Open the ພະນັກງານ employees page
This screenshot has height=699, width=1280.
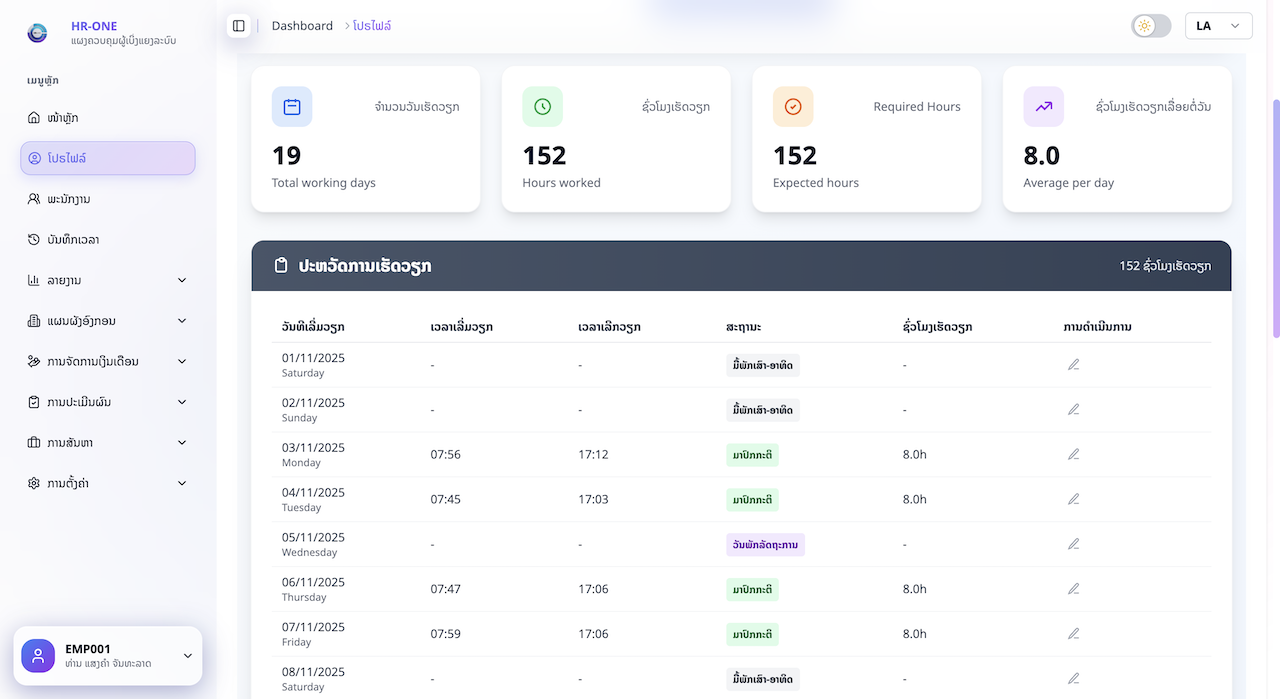point(69,199)
